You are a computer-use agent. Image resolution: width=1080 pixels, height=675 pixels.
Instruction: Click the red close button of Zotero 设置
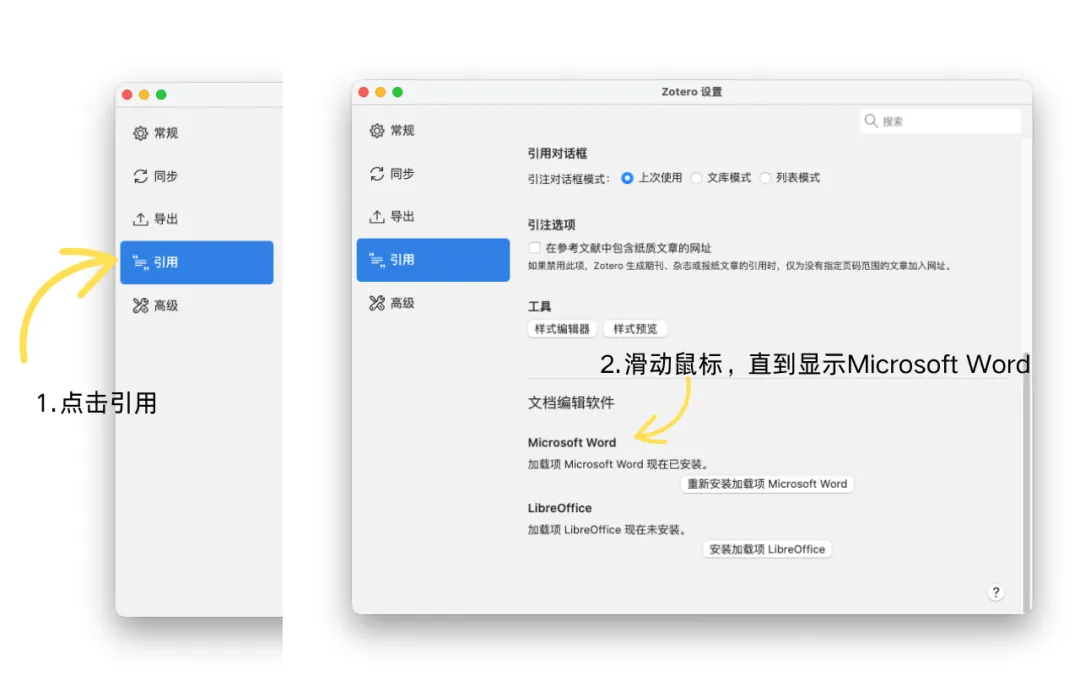(364, 92)
